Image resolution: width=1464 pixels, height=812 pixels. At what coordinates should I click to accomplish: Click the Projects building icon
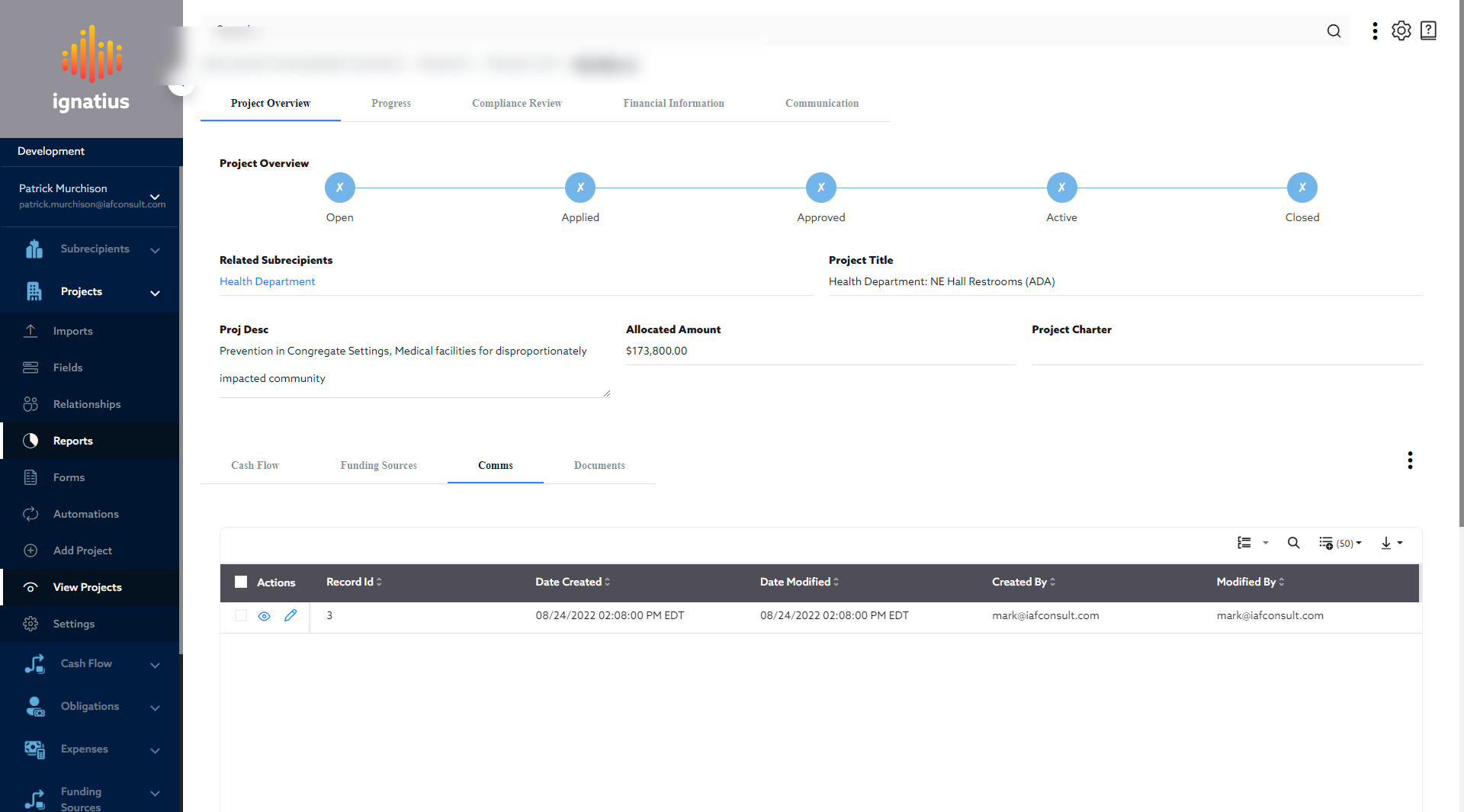click(x=34, y=292)
